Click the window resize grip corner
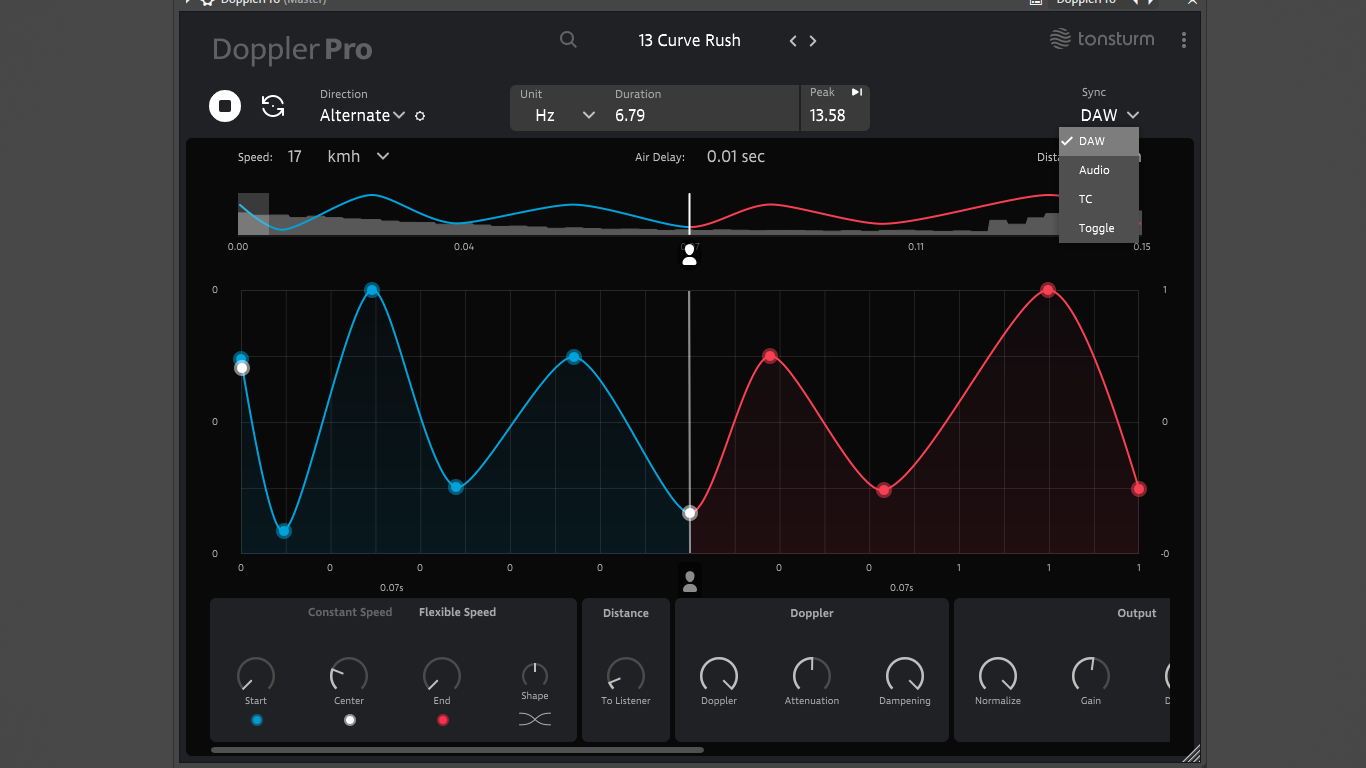The height and width of the screenshot is (768, 1366). point(1190,753)
